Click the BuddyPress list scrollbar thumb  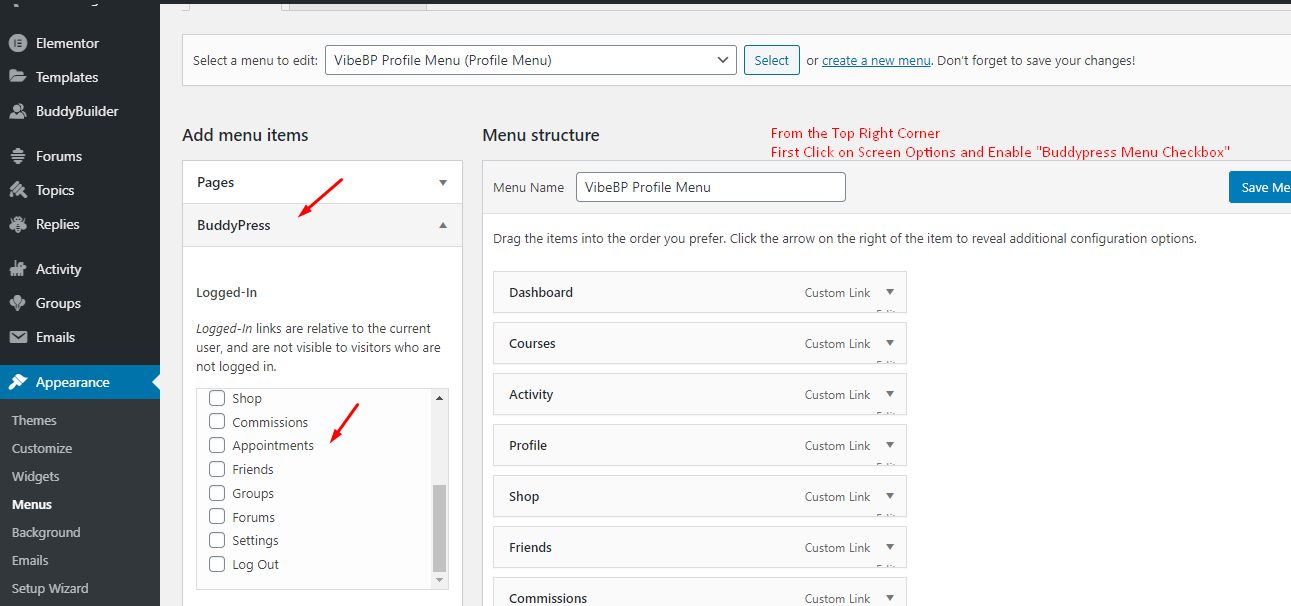pyautogui.click(x=439, y=528)
